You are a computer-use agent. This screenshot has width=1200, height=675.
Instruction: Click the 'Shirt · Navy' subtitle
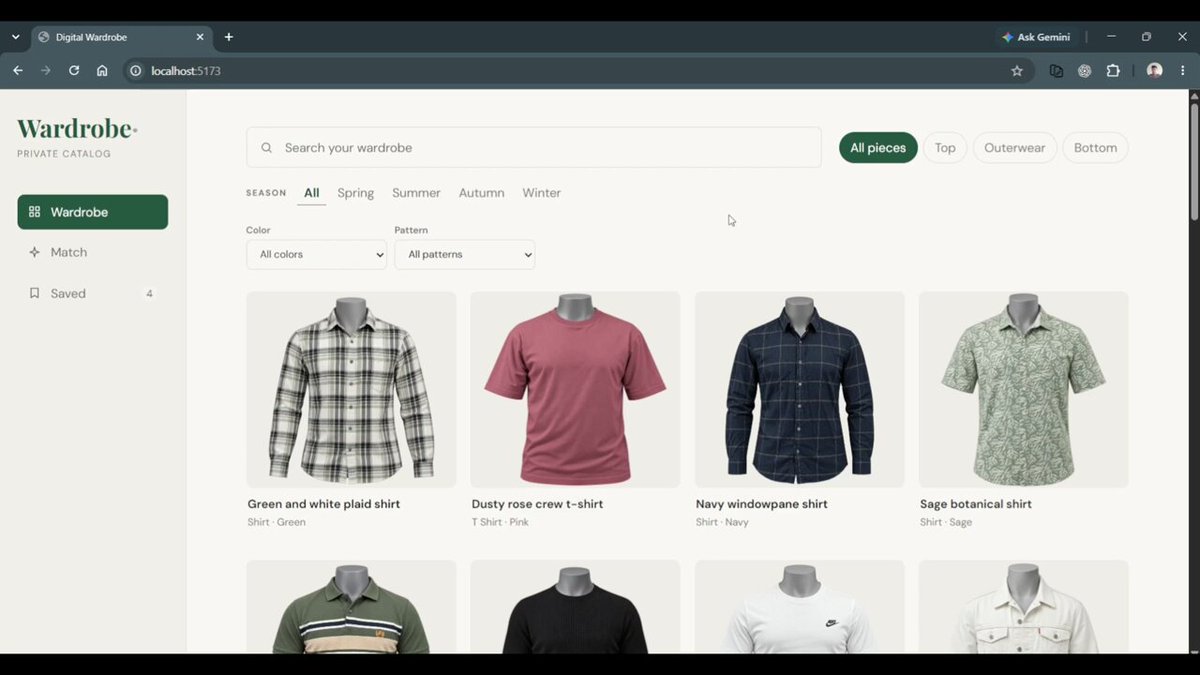click(x=722, y=522)
